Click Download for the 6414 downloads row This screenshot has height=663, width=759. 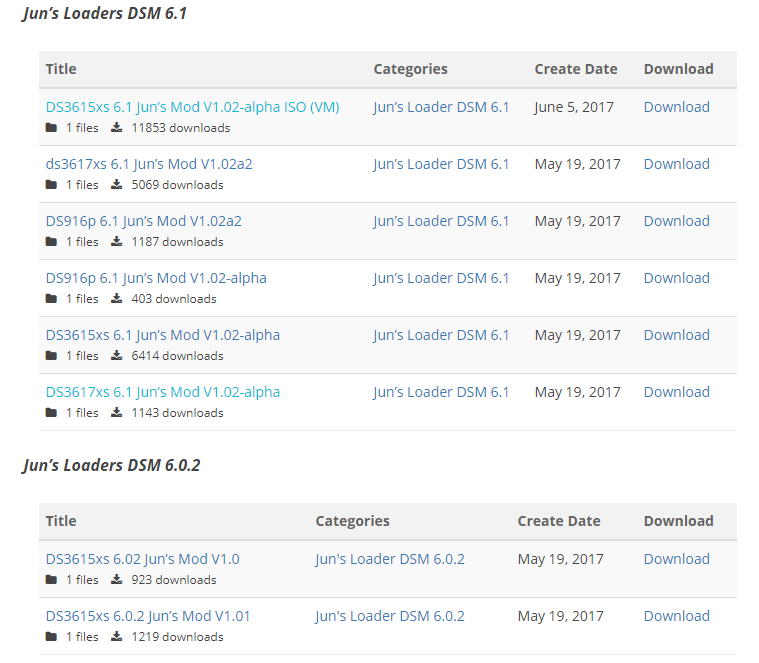(677, 335)
